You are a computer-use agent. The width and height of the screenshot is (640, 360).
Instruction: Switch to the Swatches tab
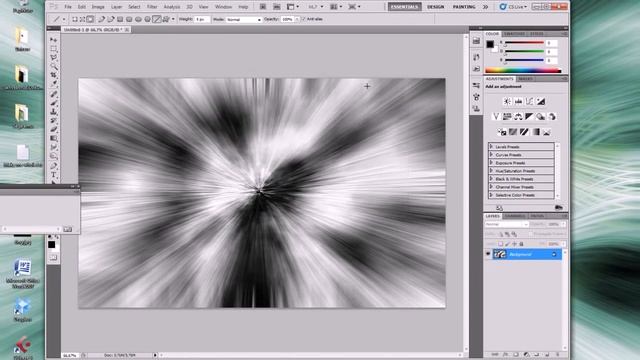pyautogui.click(x=515, y=34)
